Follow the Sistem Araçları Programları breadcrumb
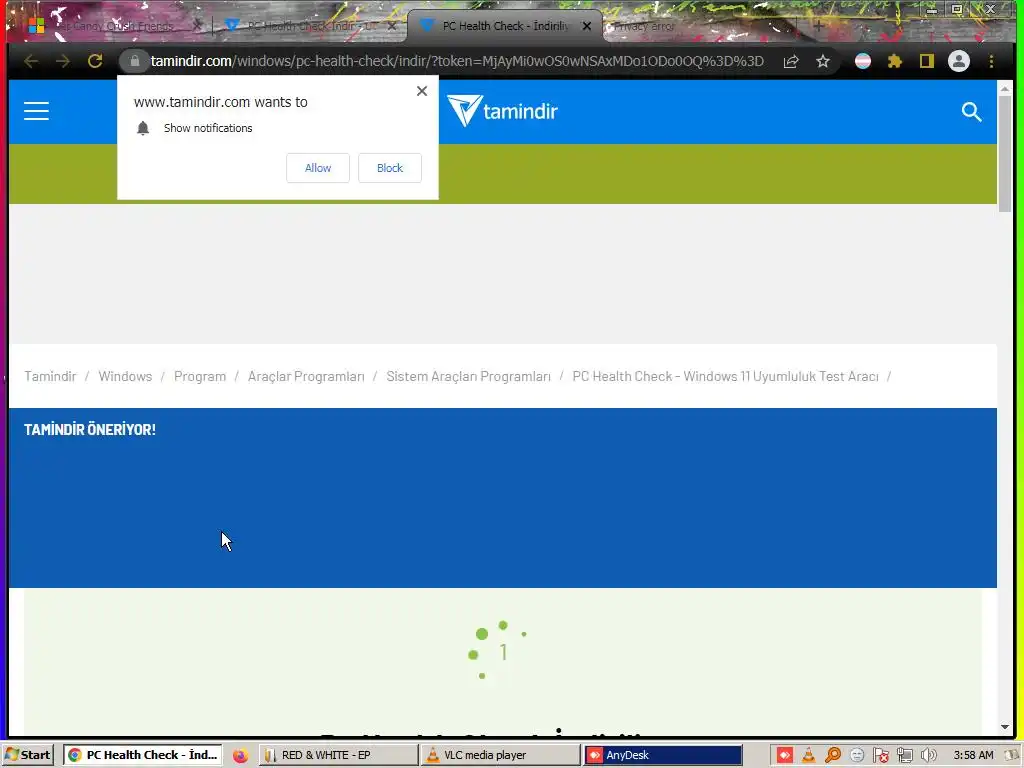1024x768 pixels. click(x=468, y=376)
